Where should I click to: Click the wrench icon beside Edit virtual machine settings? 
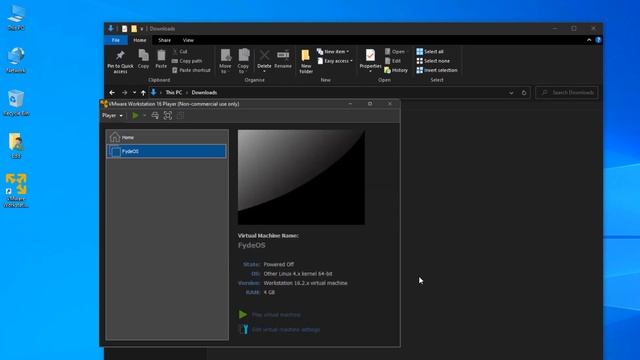(244, 329)
